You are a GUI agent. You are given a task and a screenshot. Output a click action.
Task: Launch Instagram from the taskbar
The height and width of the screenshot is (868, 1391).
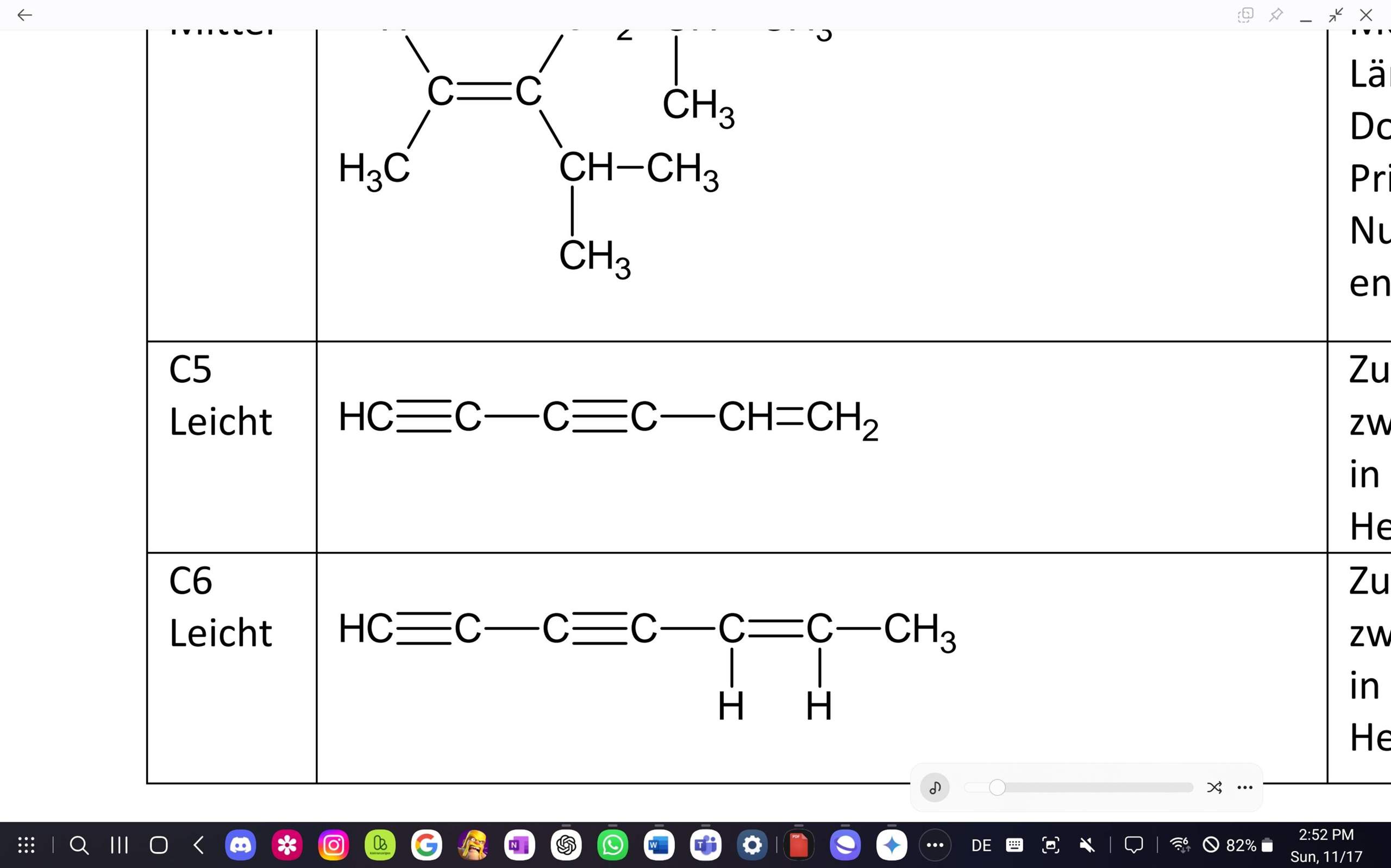point(334,845)
